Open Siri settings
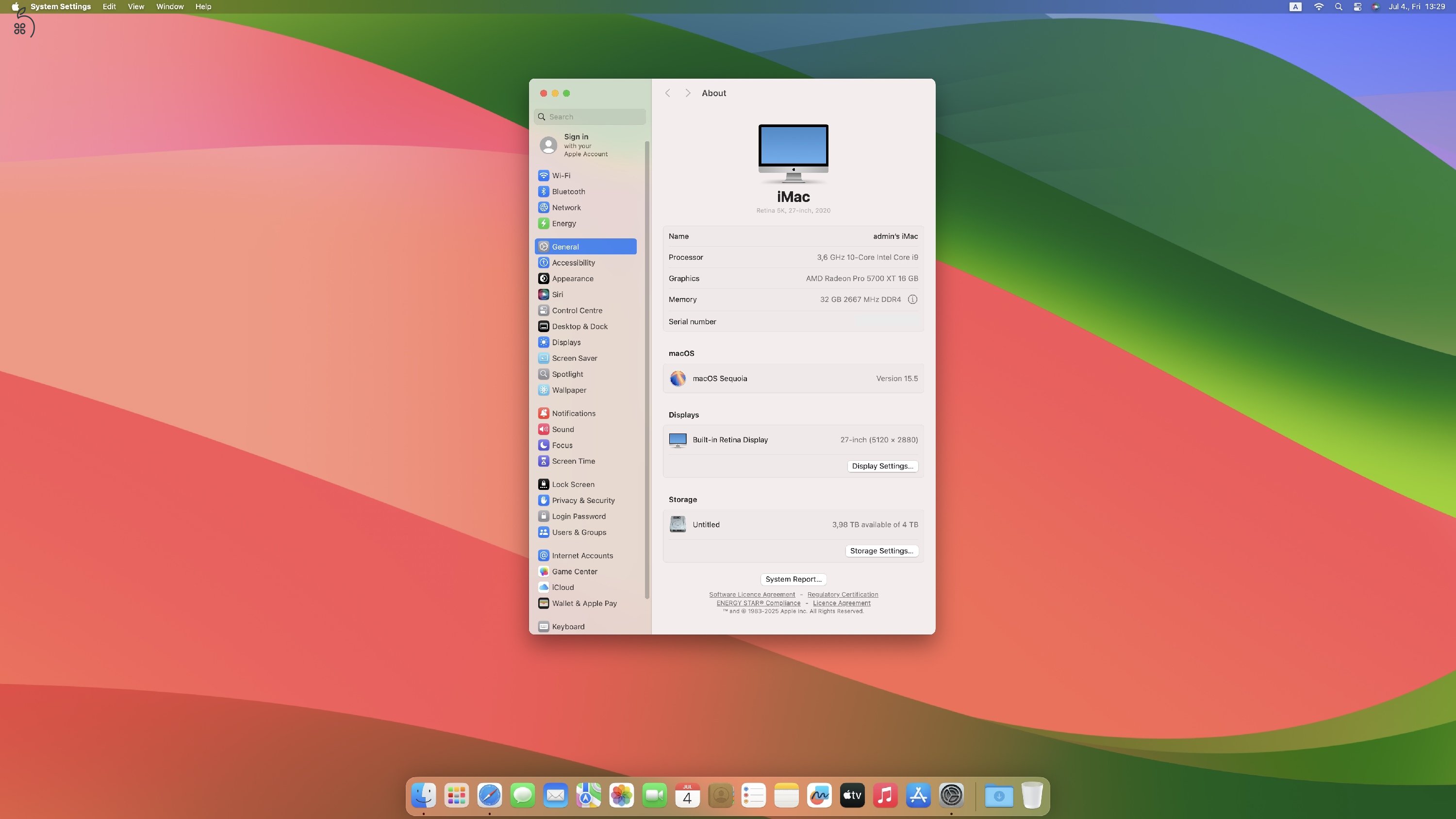 click(585, 295)
